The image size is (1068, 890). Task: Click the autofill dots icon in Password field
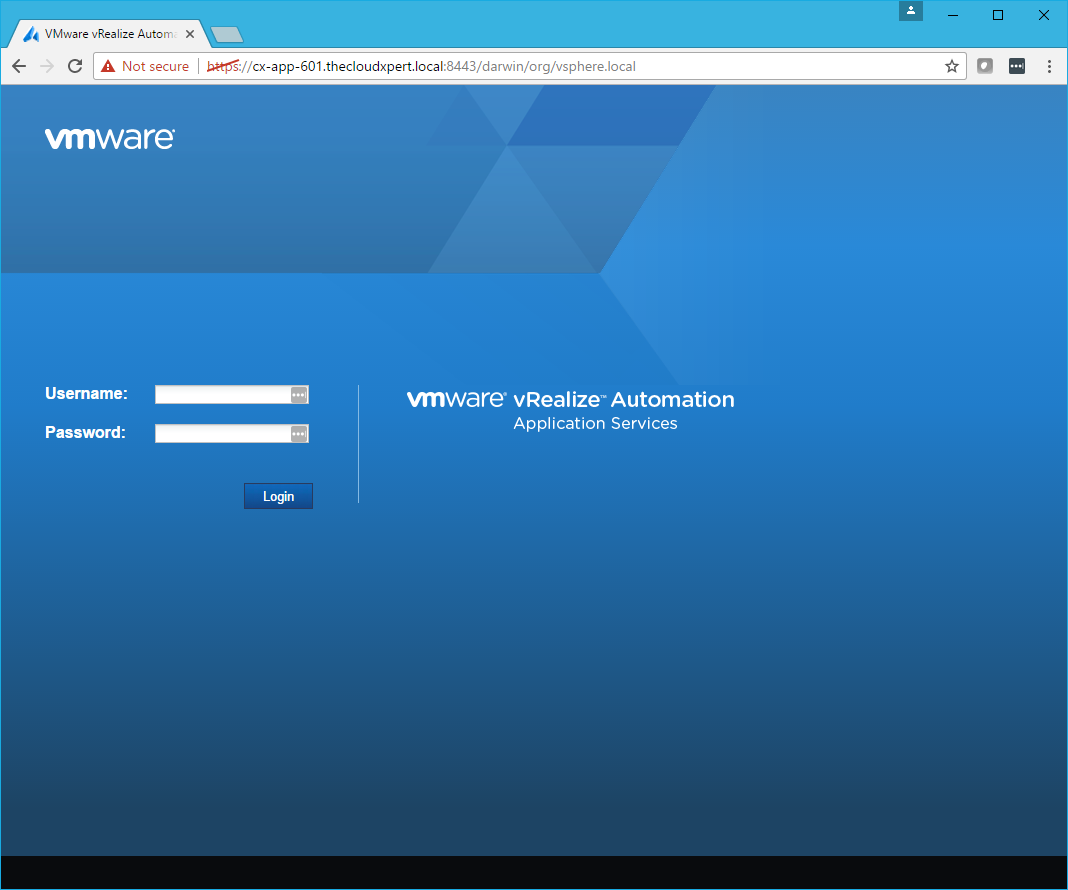tap(298, 434)
